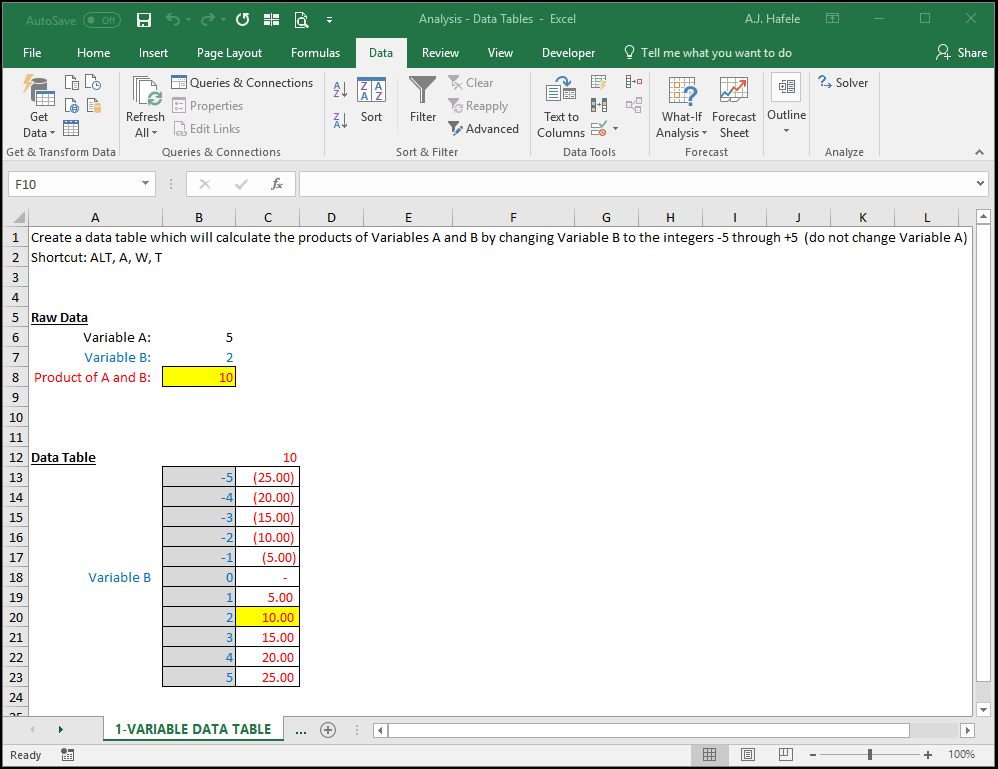Toggle the AutoSave switch
This screenshot has width=998, height=769.
(102, 20)
